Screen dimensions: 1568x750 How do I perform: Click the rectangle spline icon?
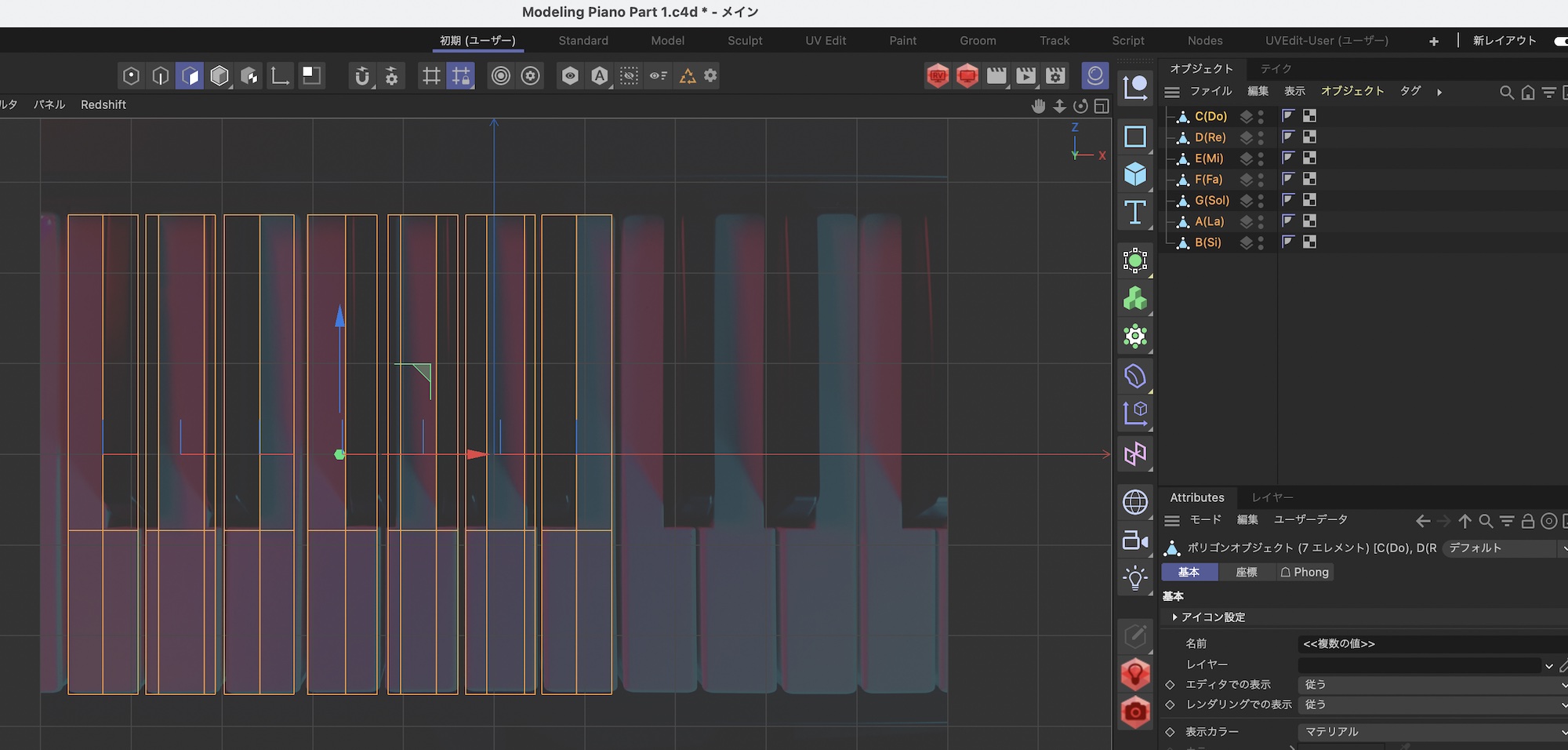pos(1134,137)
